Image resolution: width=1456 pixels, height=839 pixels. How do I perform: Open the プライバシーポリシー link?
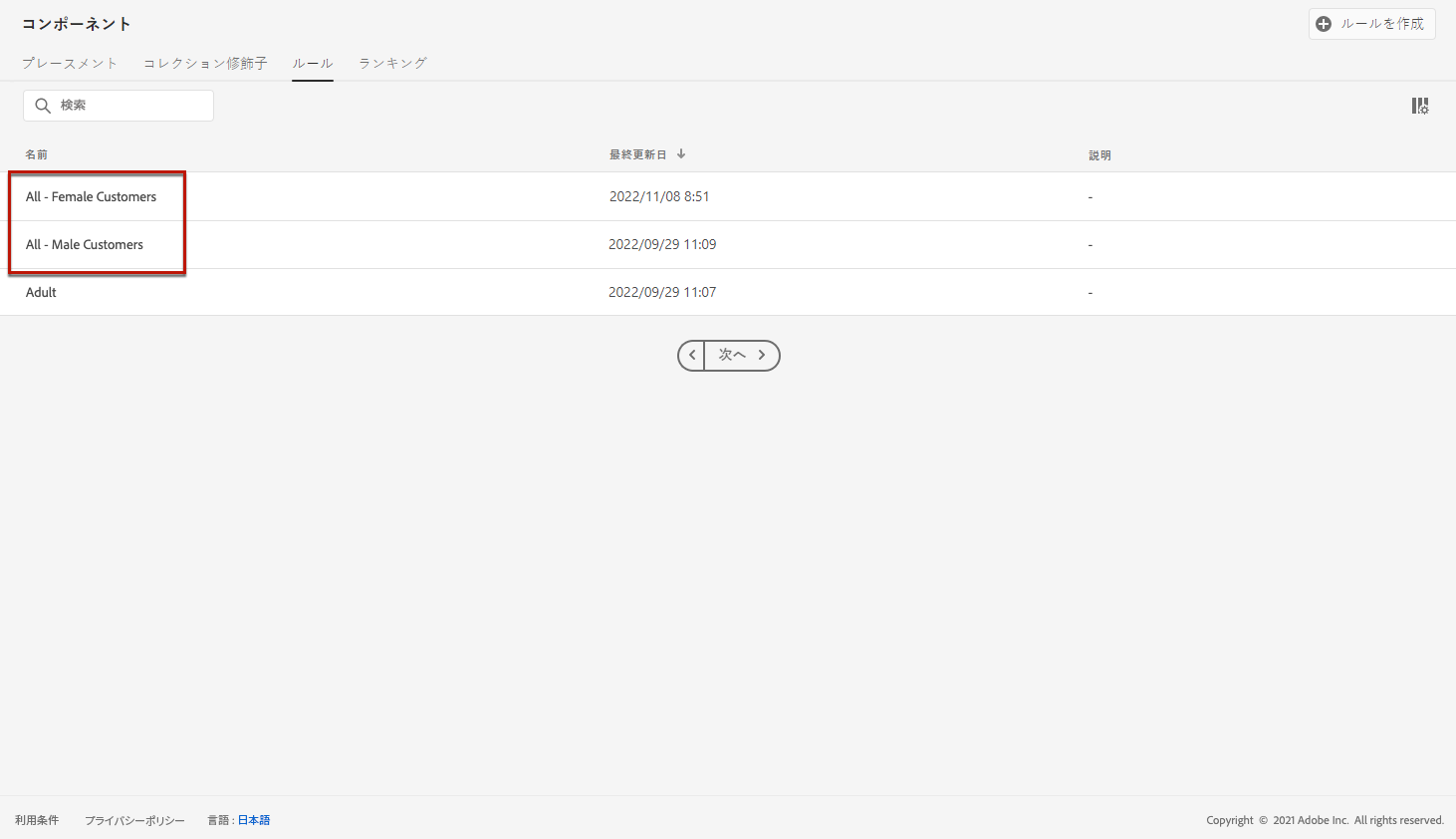[x=134, y=820]
